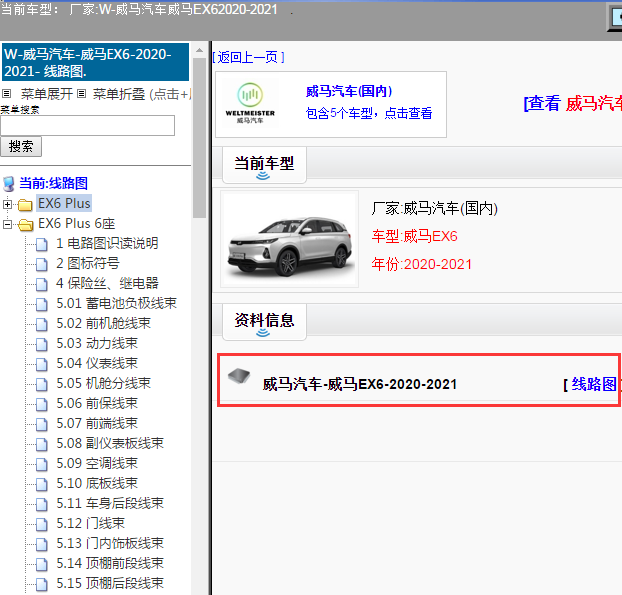Click the 菜单折叠 collapse-all icon
This screenshot has width=622, height=595.
pos(81,94)
